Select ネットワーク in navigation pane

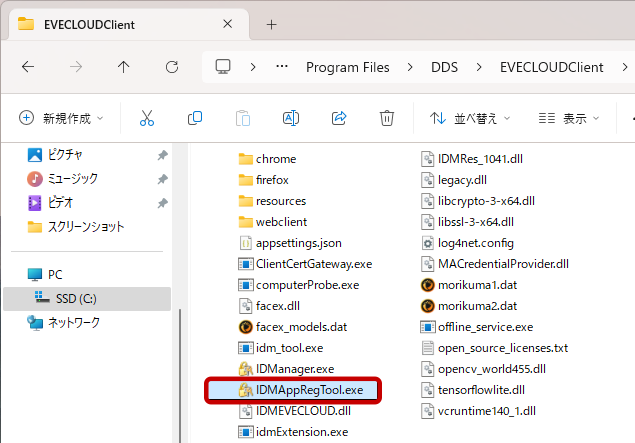tap(74, 322)
